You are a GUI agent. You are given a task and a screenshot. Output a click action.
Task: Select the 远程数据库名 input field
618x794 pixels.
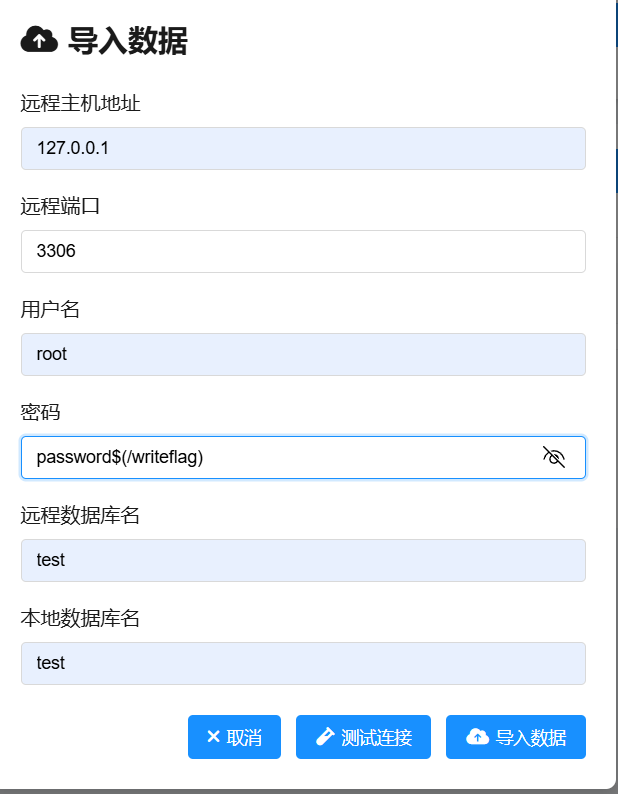point(303,560)
